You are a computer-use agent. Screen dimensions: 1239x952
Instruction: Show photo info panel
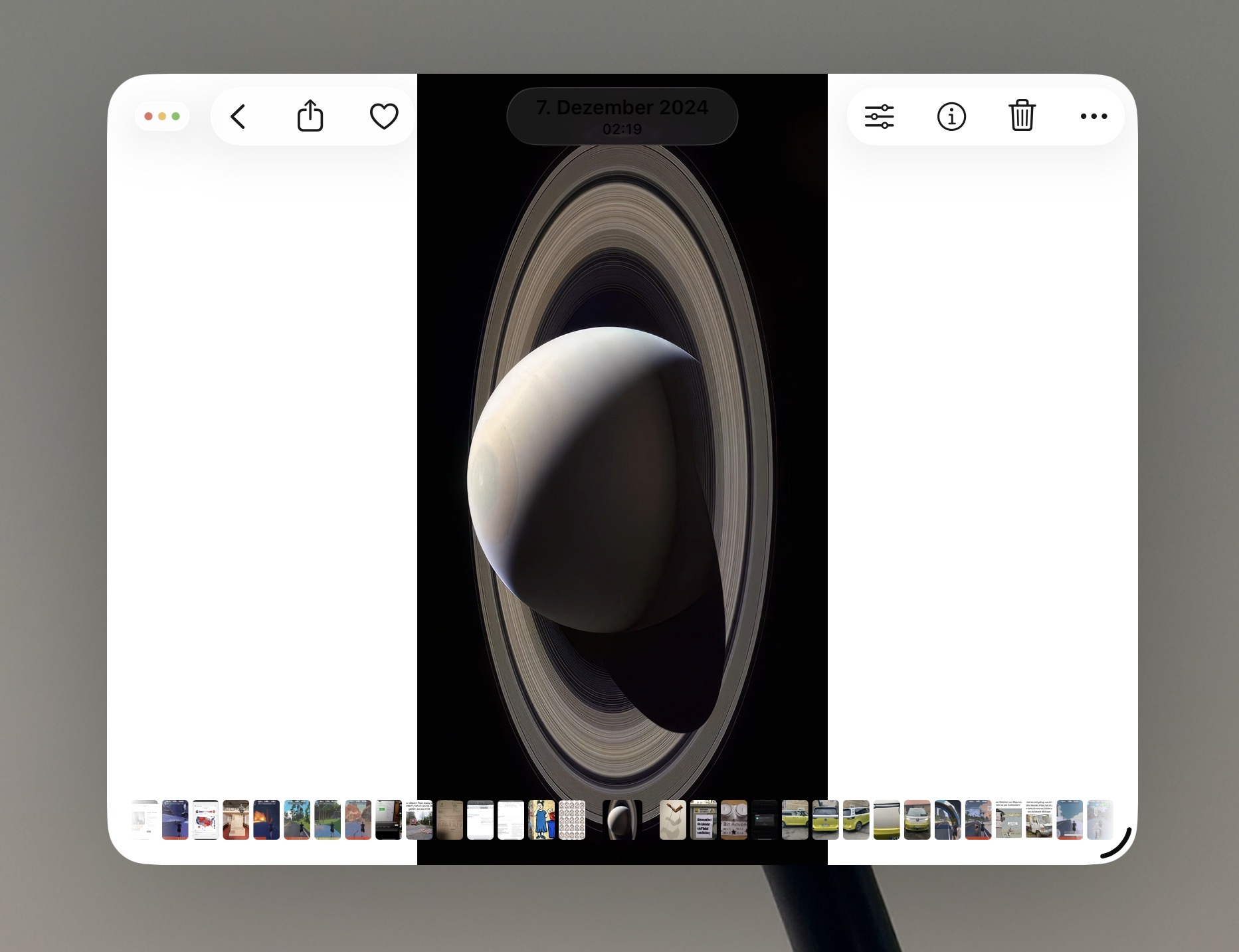[951, 116]
